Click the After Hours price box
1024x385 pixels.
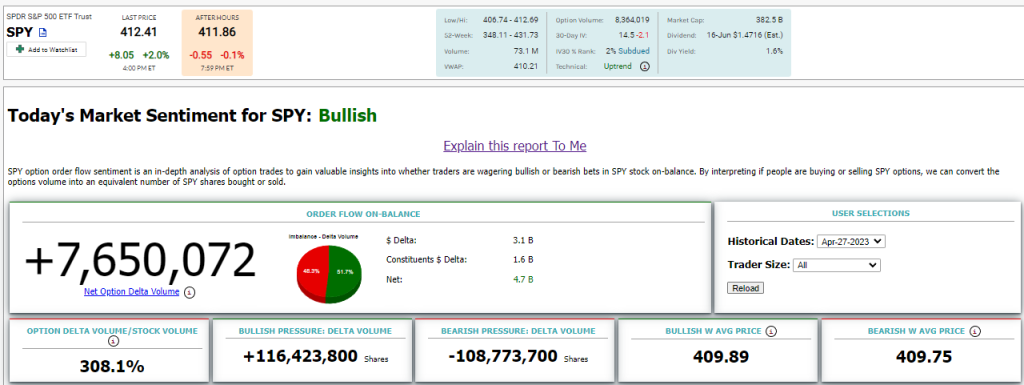pyautogui.click(x=217, y=42)
